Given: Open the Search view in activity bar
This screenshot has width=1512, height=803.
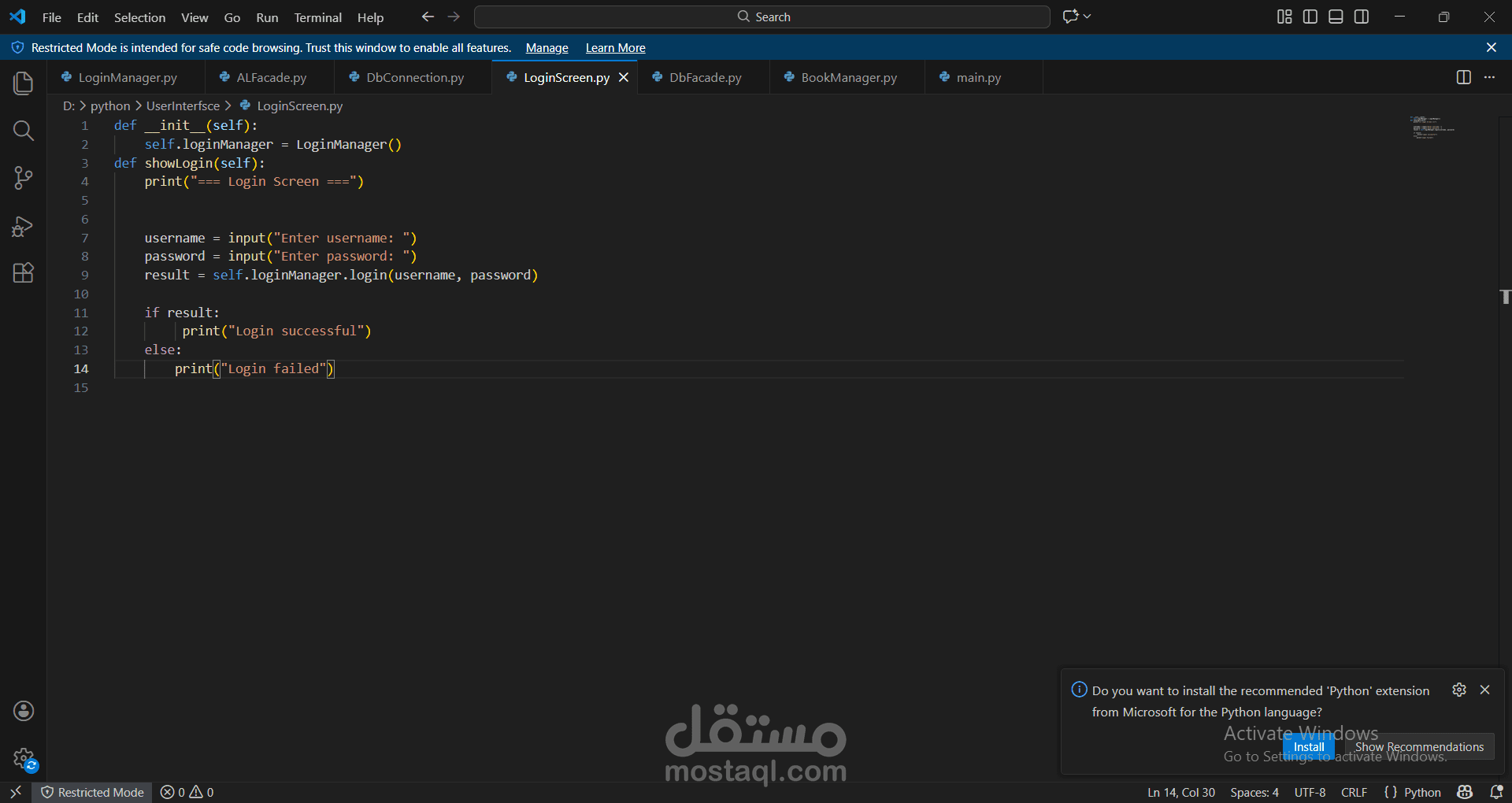Looking at the screenshot, I should (x=24, y=131).
